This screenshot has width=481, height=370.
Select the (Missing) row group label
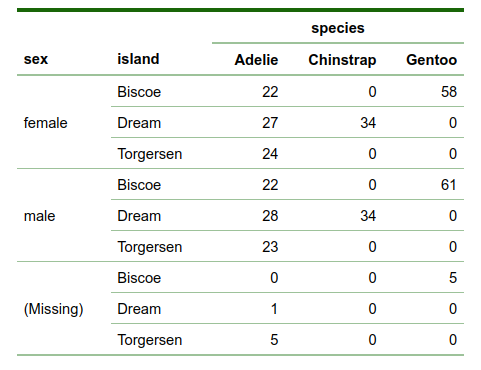(53, 309)
